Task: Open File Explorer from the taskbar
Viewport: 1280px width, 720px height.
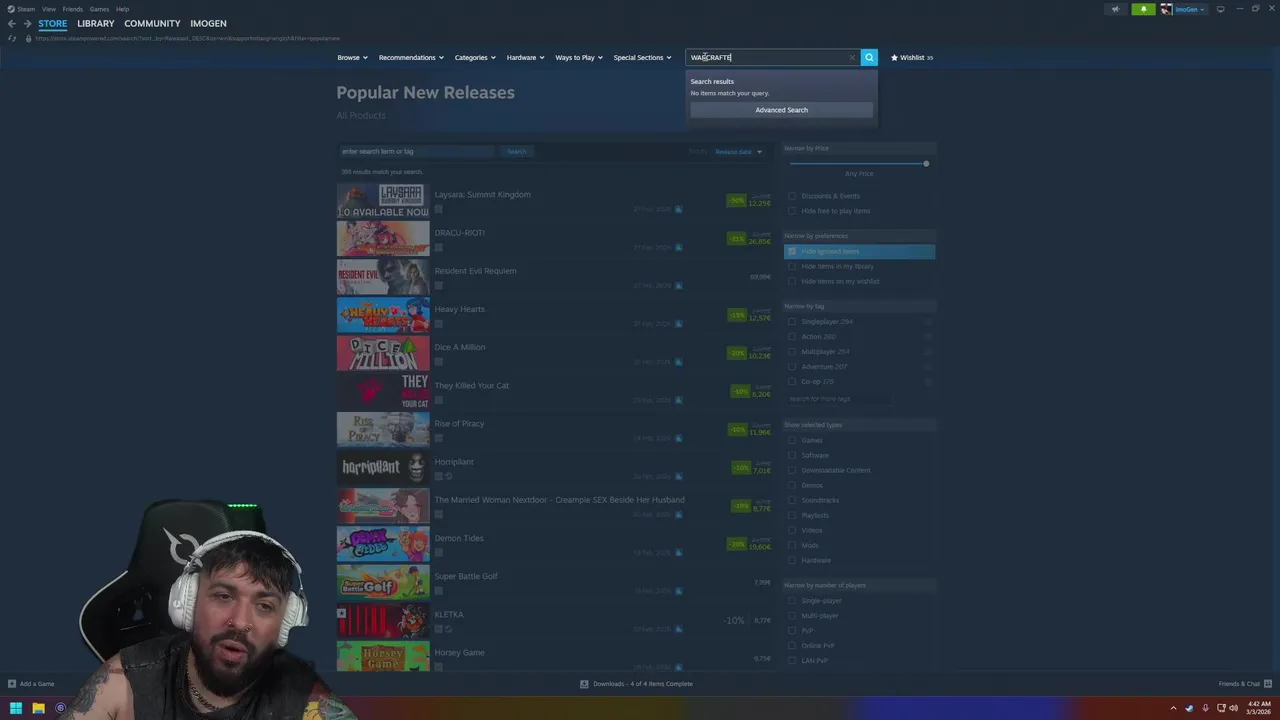Action: click(38, 708)
